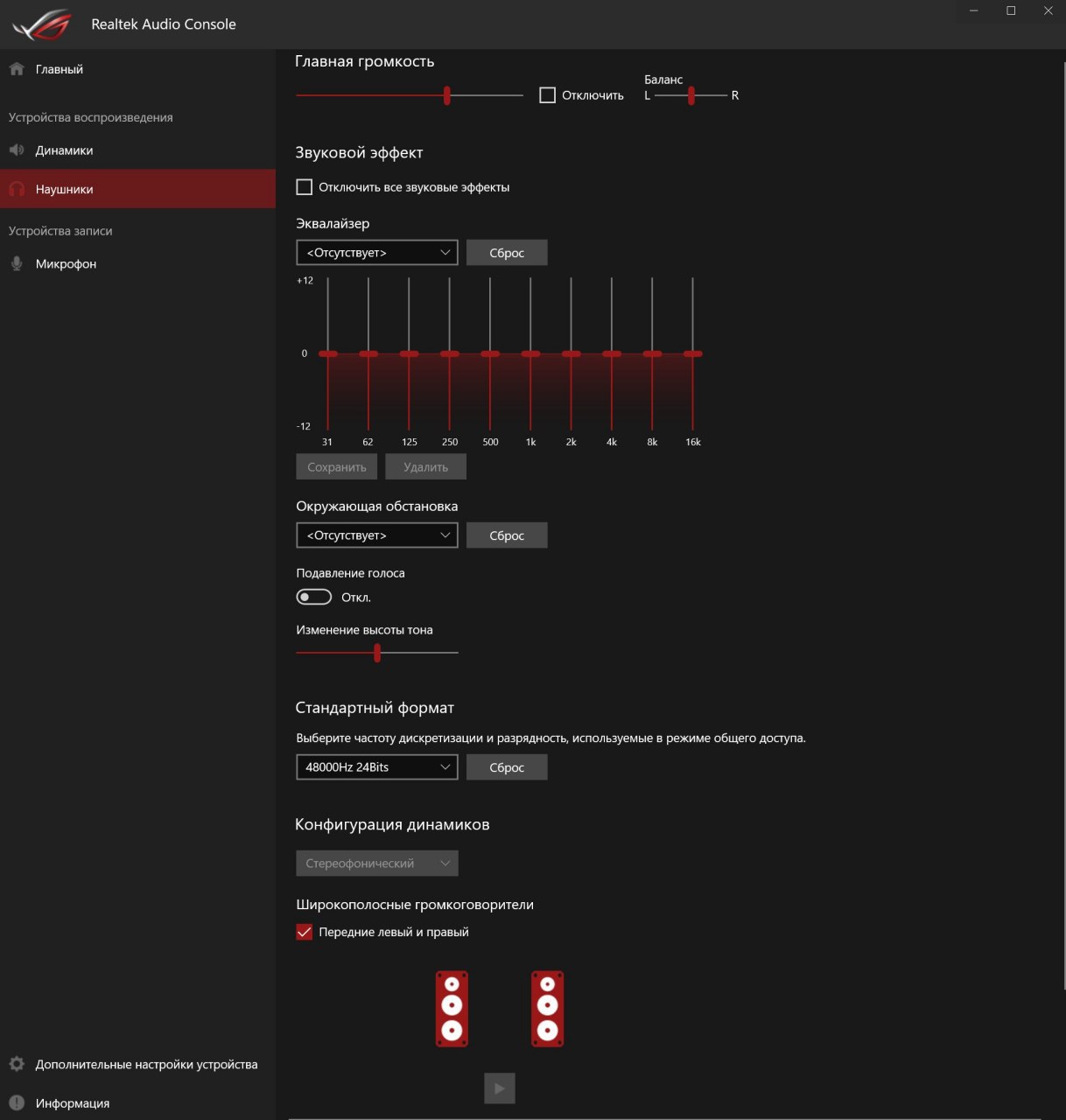Screen dimensions: 1066x1120
Task: Click the headphones icon beside Наушники
Action: click(x=17, y=189)
